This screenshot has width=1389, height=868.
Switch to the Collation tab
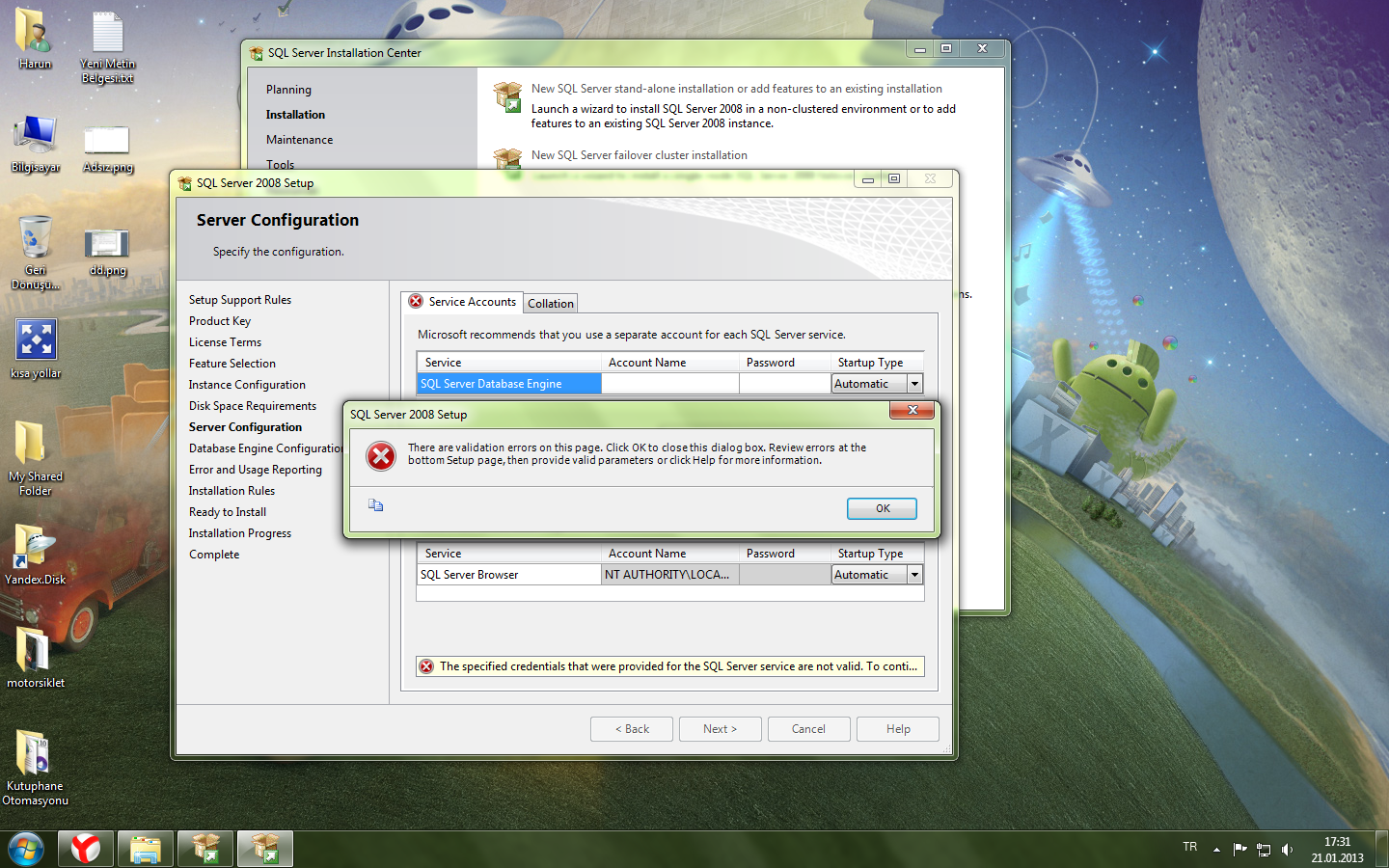[x=551, y=303]
